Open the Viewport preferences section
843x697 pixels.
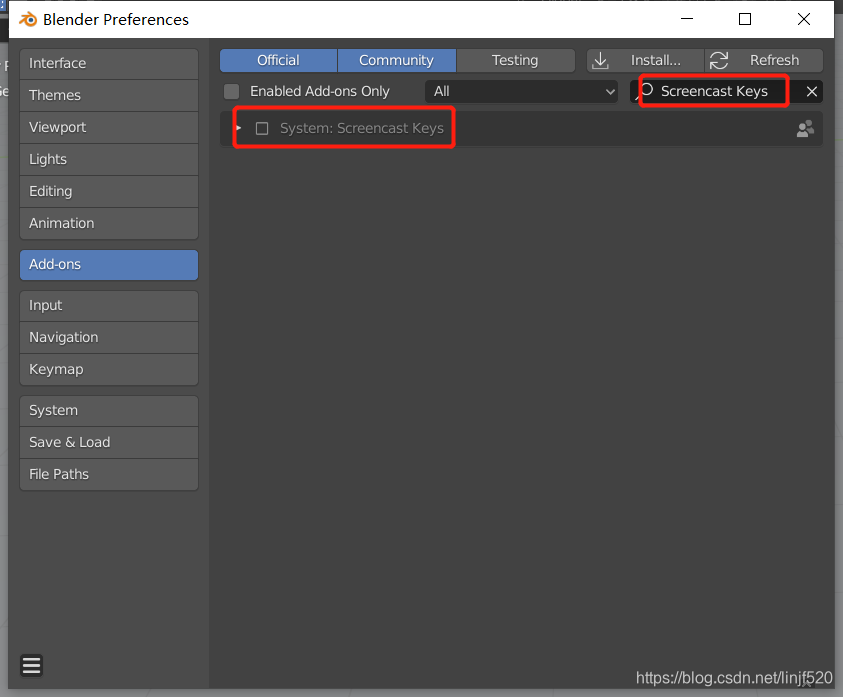pyautogui.click(x=109, y=127)
